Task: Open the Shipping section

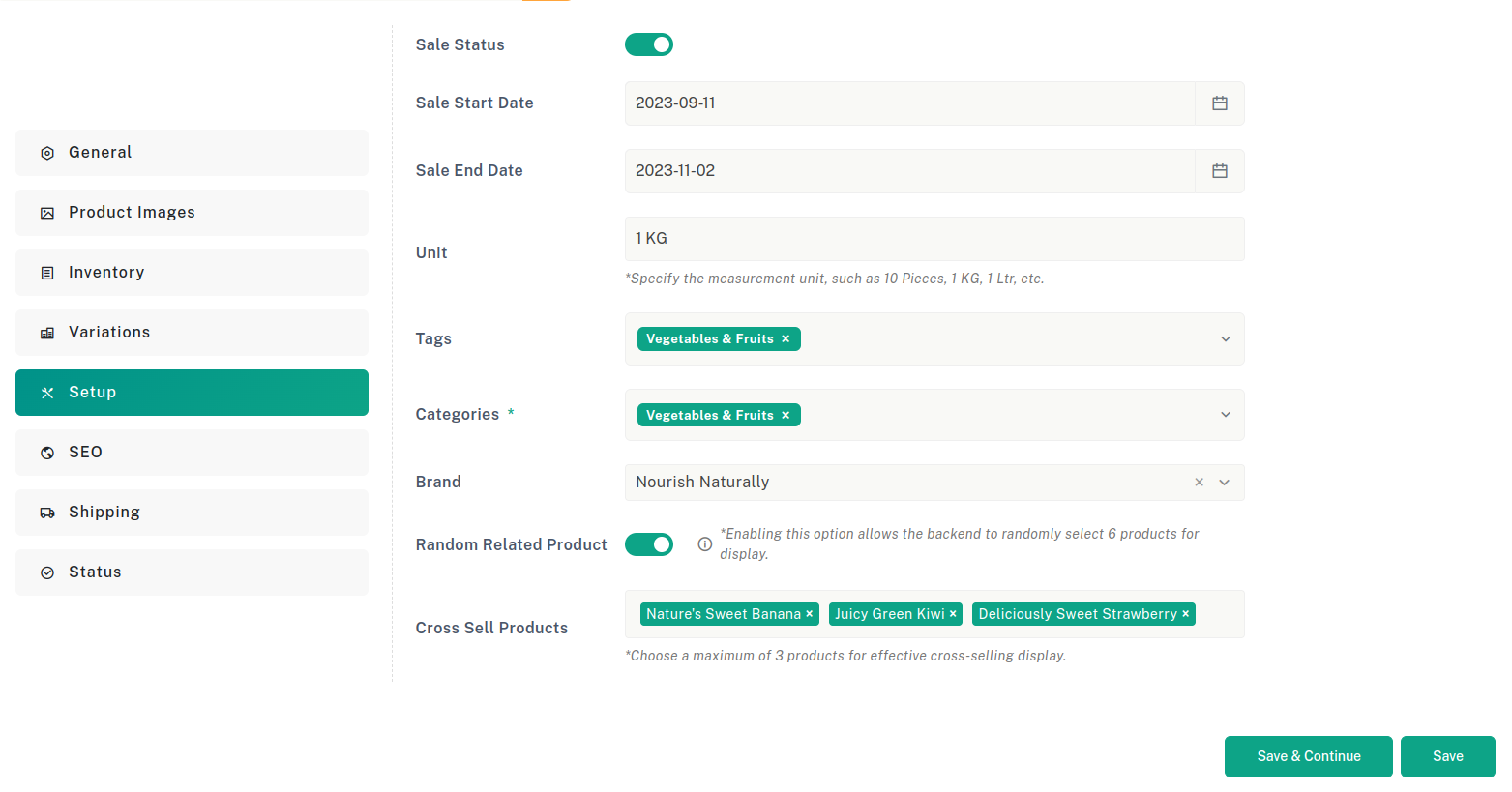Action: tap(192, 513)
